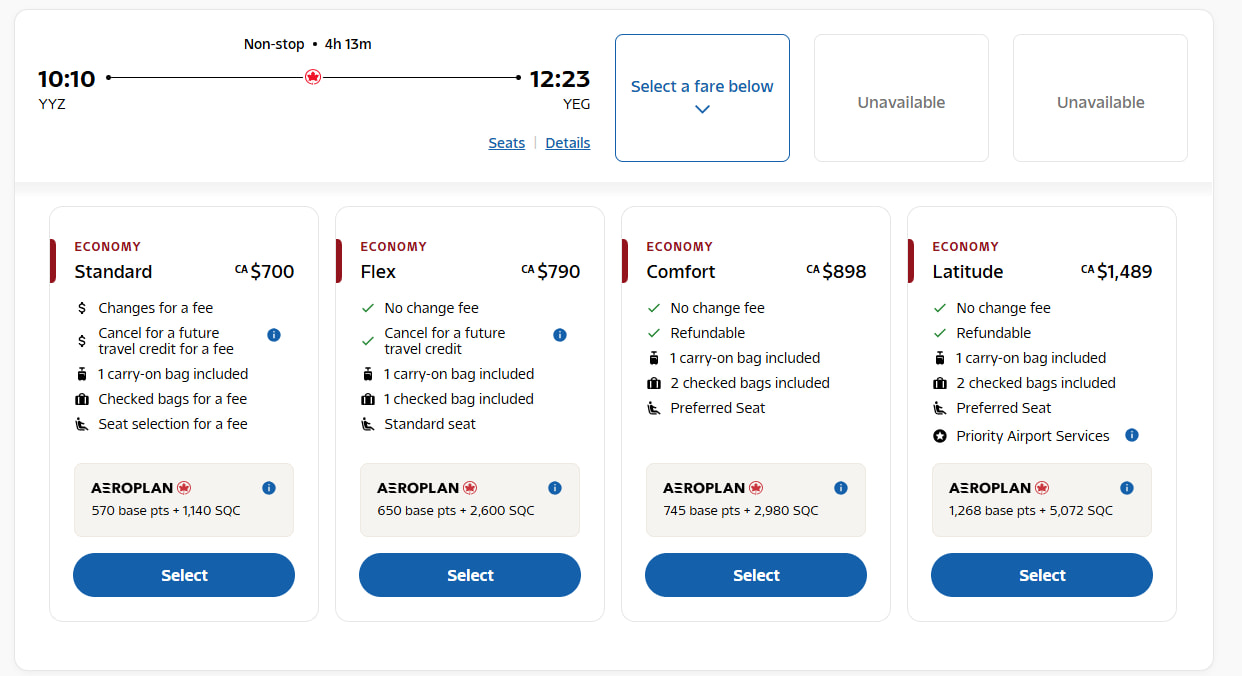Open info icon beside Standard cancel policy
Screen dimensions: 1242x676
point(274,335)
